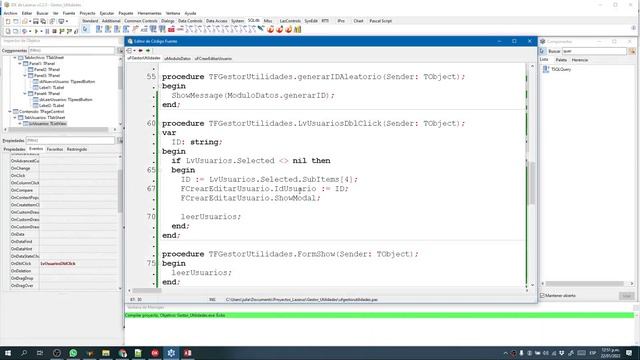Click the ShowMessage code line
Viewport: 640px width, 360px height.
[x=253, y=95]
